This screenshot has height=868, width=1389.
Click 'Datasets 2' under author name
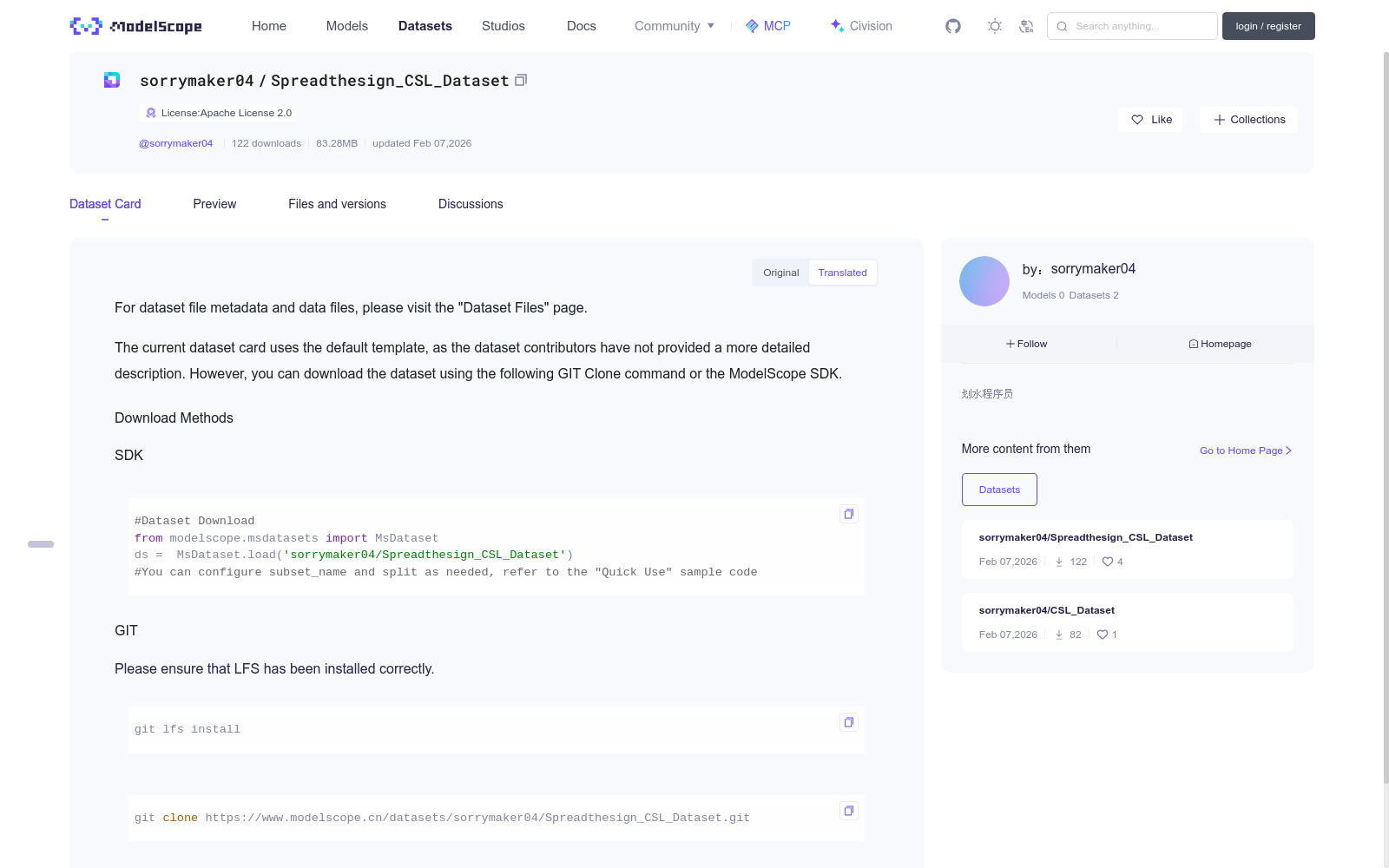[1094, 295]
